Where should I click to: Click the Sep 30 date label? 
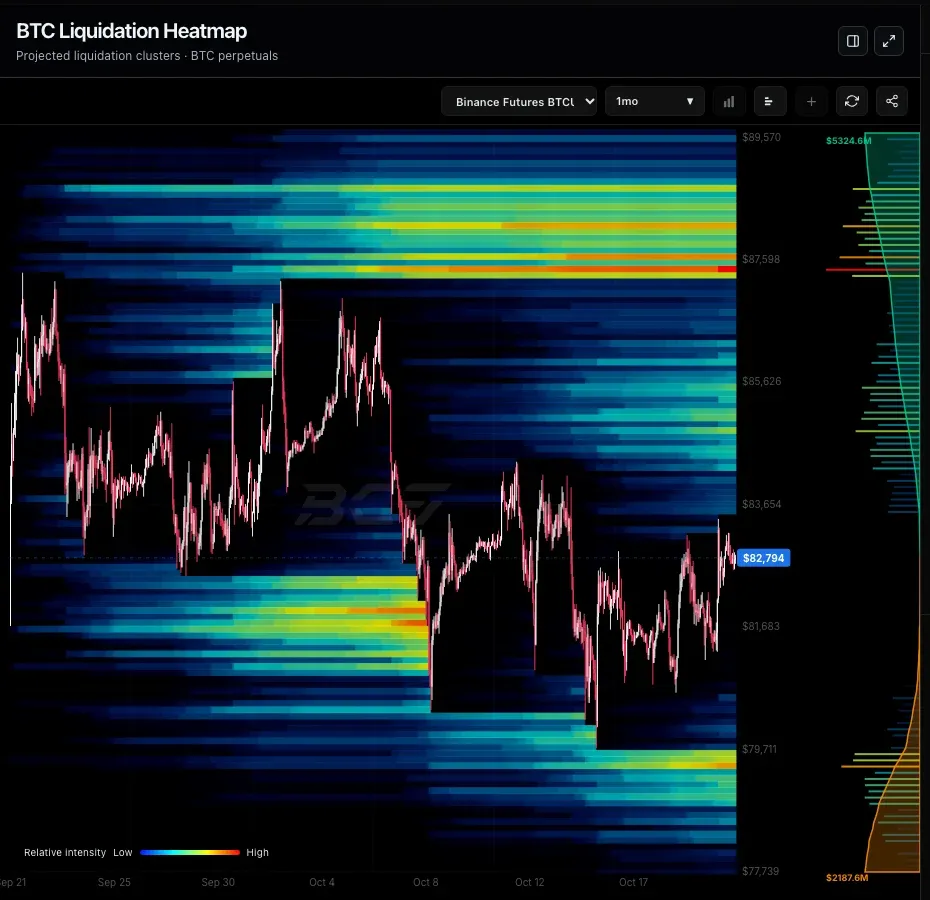[218, 882]
